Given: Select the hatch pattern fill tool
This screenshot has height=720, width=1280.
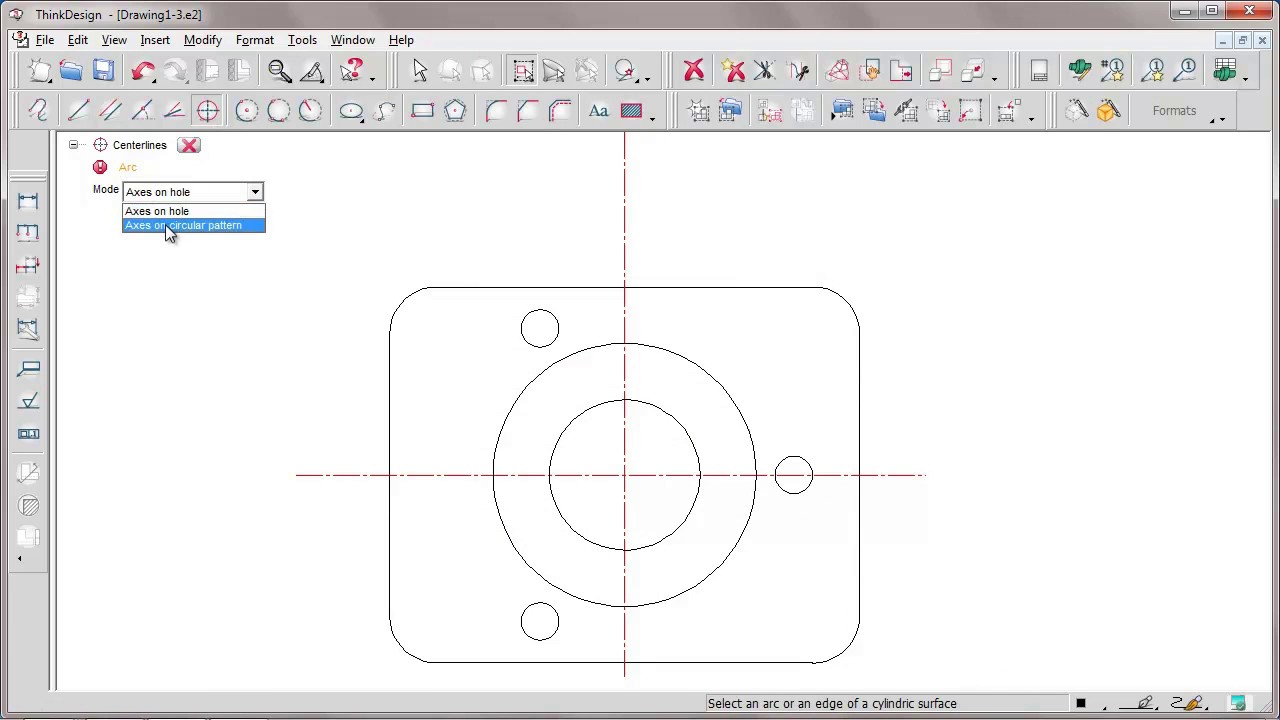Looking at the screenshot, I should (631, 110).
